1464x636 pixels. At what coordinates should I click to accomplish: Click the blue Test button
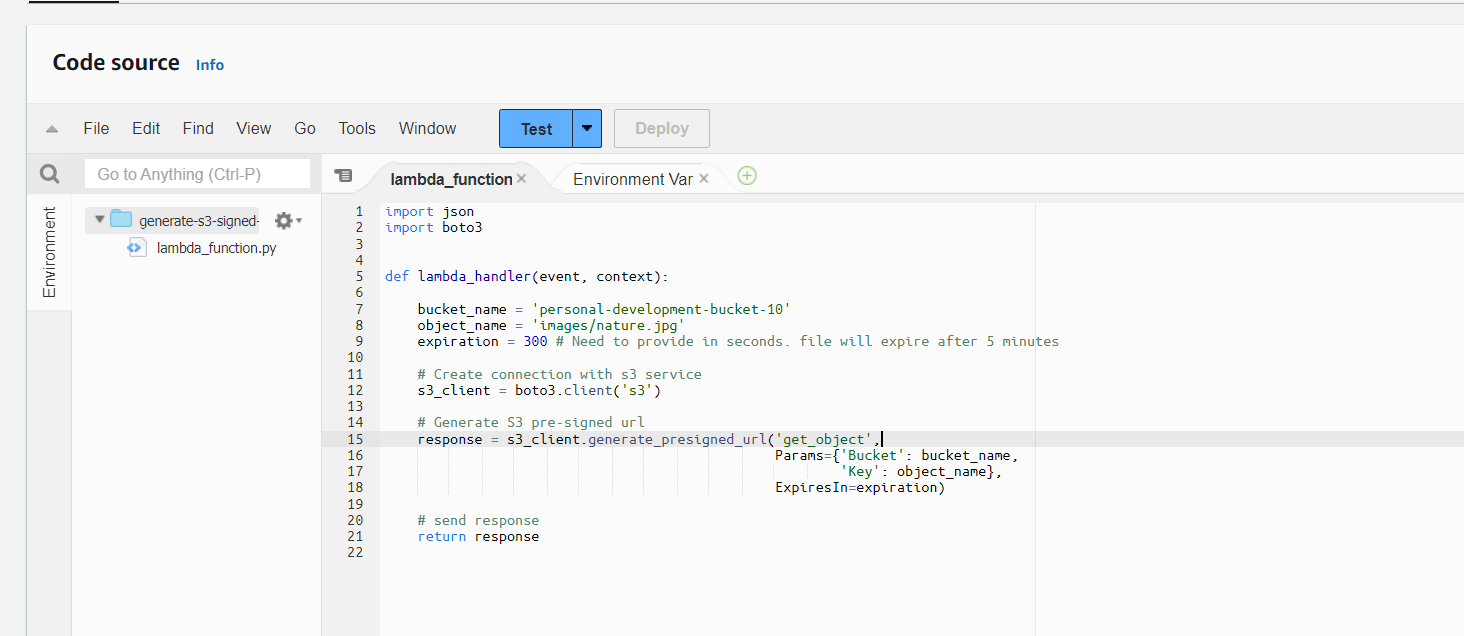click(x=536, y=129)
